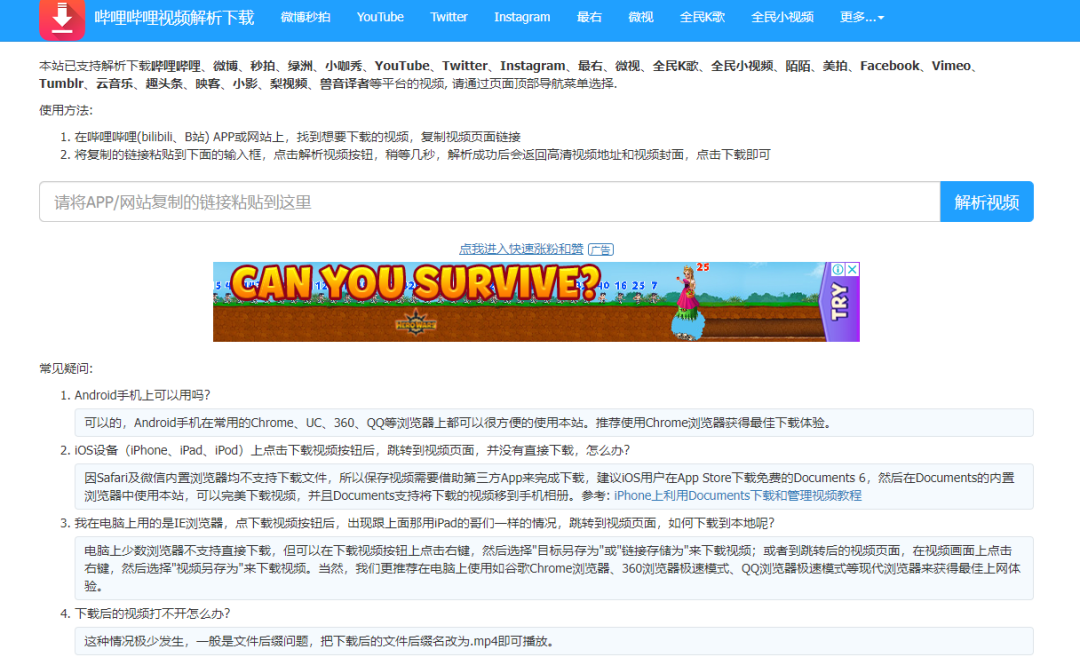Click the question Android手机上可以用吗?
This screenshot has width=1080, height=665.
(143, 395)
